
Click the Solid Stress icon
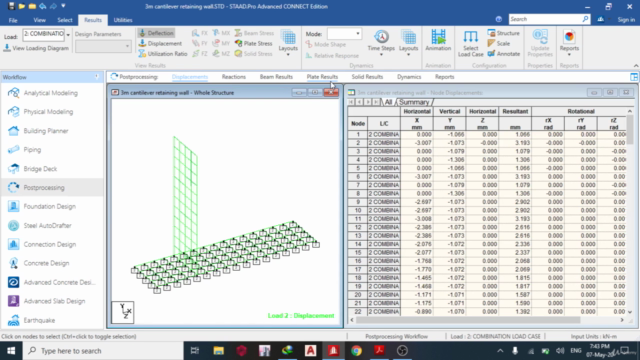click(x=238, y=53)
